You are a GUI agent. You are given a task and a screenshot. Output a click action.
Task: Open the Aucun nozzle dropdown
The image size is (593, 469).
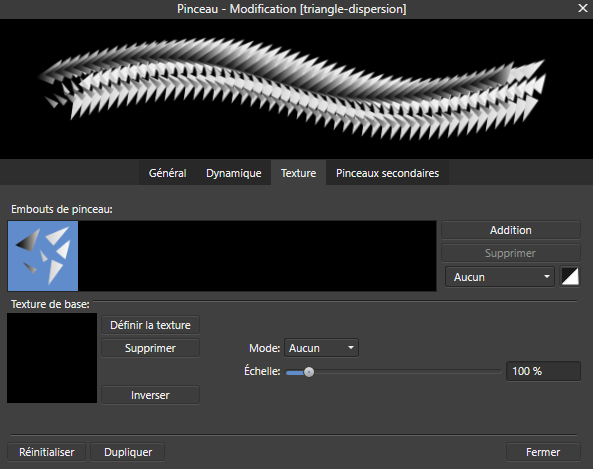[500, 277]
